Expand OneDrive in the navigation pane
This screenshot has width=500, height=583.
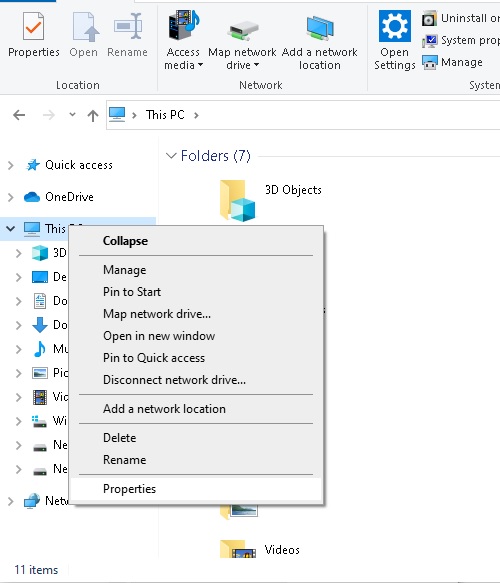[x=11, y=197]
